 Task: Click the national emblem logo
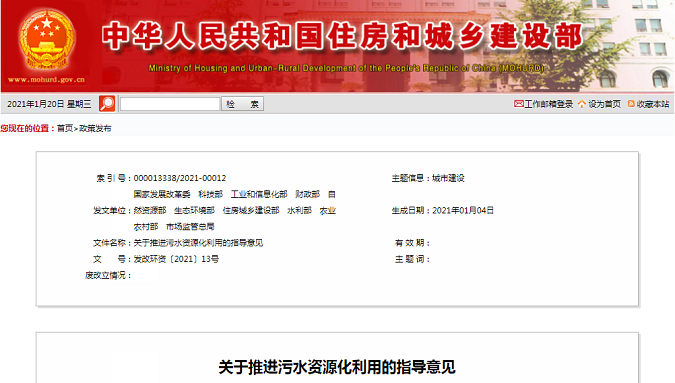[x=46, y=40]
